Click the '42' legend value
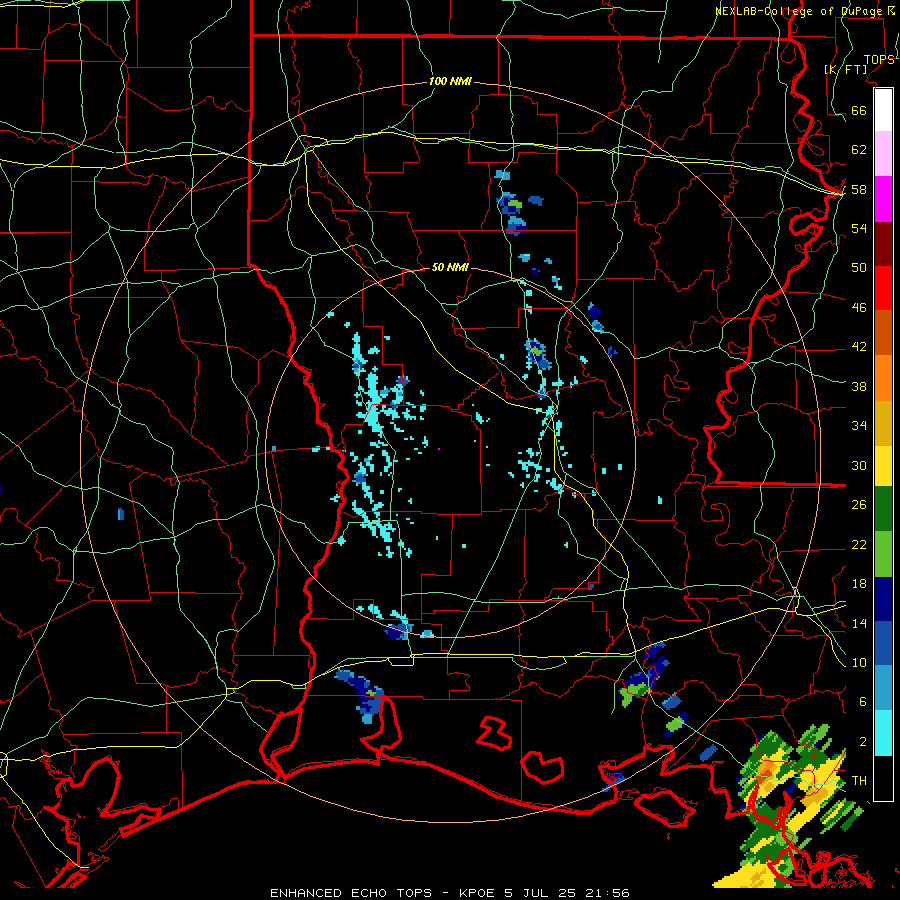This screenshot has width=900, height=900. point(859,347)
